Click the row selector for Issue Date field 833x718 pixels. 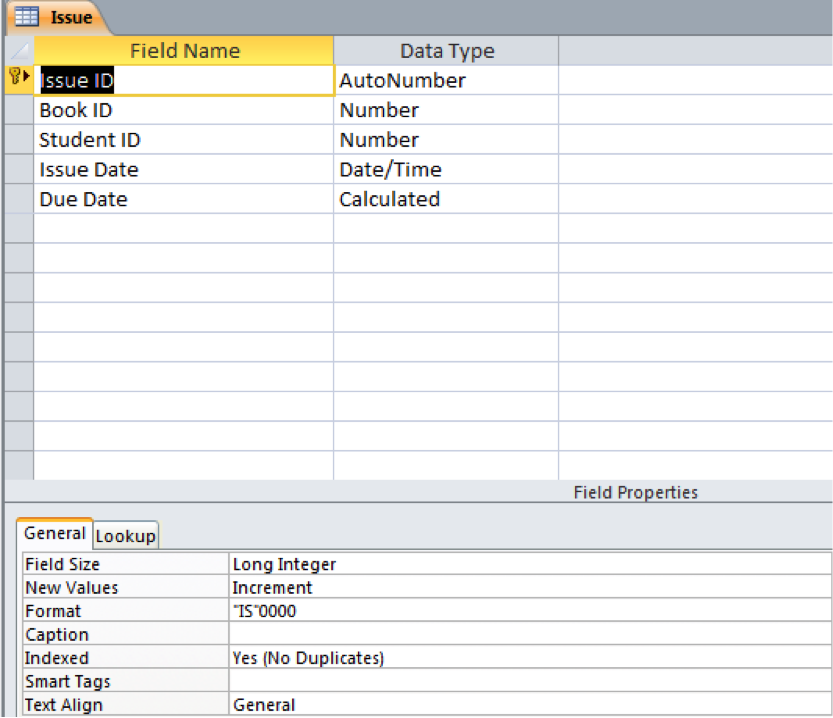[18, 169]
